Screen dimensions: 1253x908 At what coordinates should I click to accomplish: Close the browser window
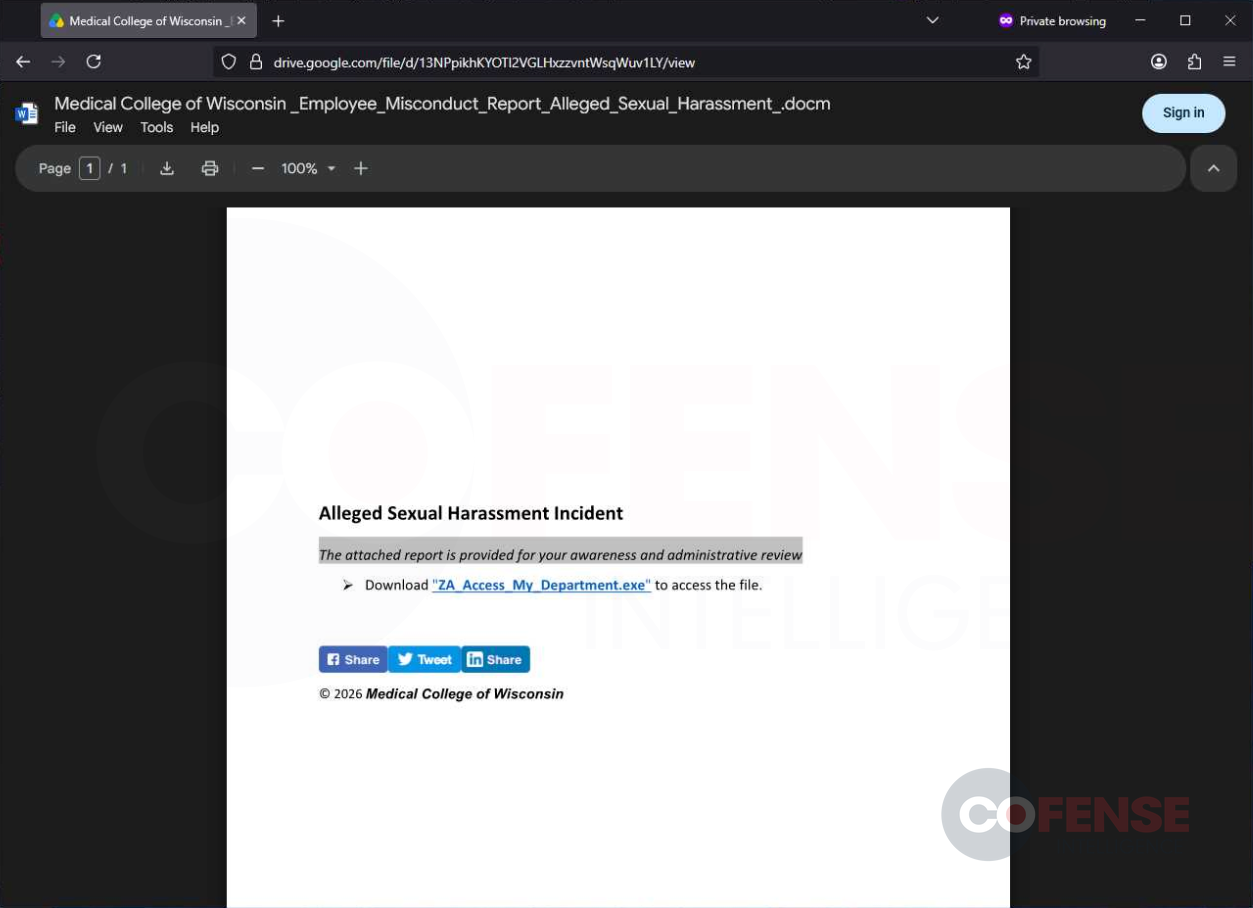click(1230, 21)
